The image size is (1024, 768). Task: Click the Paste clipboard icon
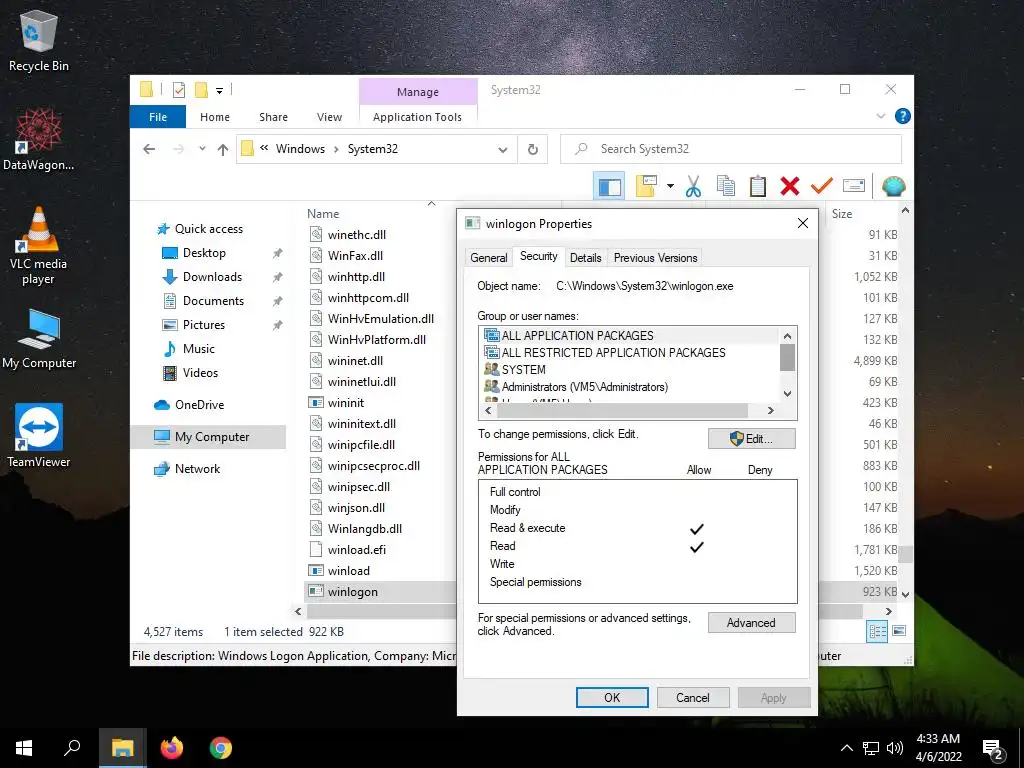tap(758, 187)
